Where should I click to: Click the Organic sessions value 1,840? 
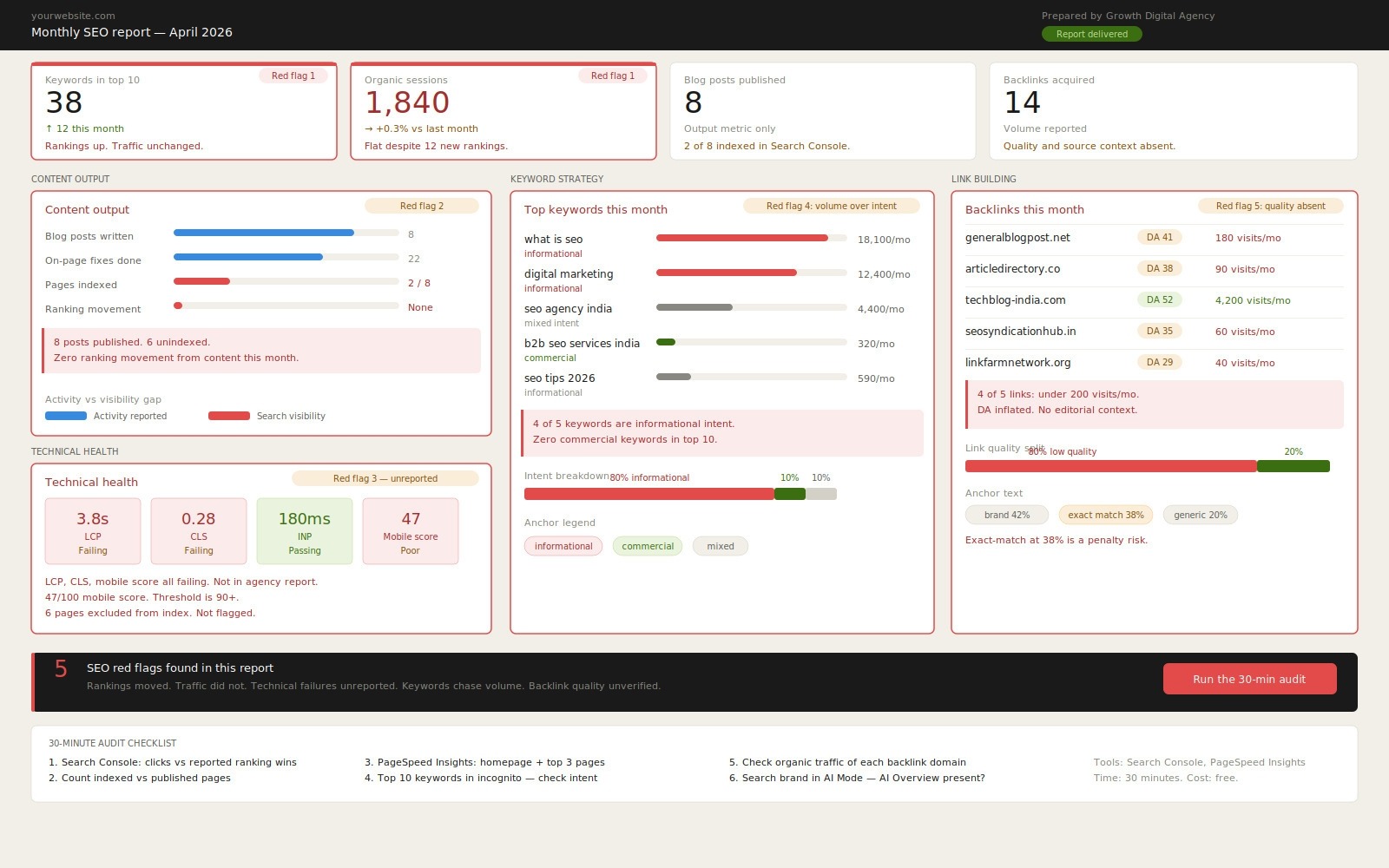(407, 102)
